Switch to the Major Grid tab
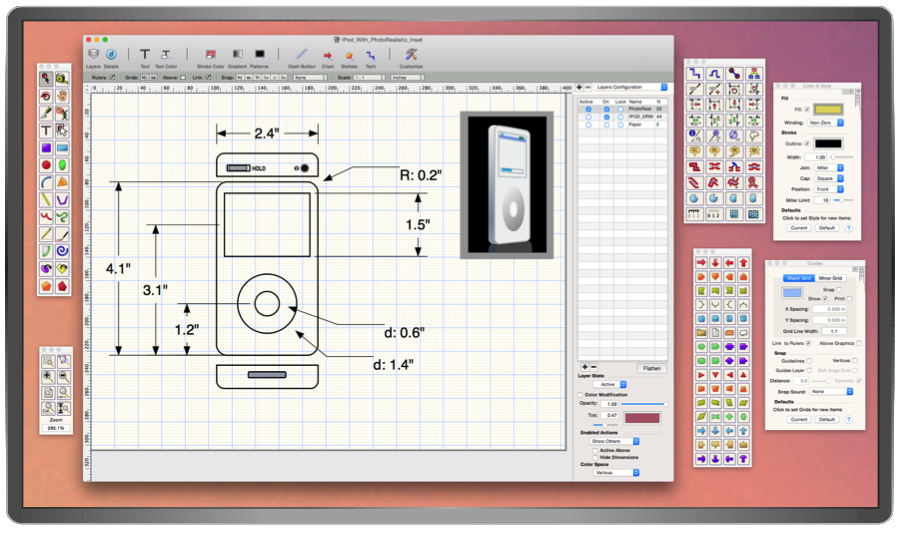 799,278
